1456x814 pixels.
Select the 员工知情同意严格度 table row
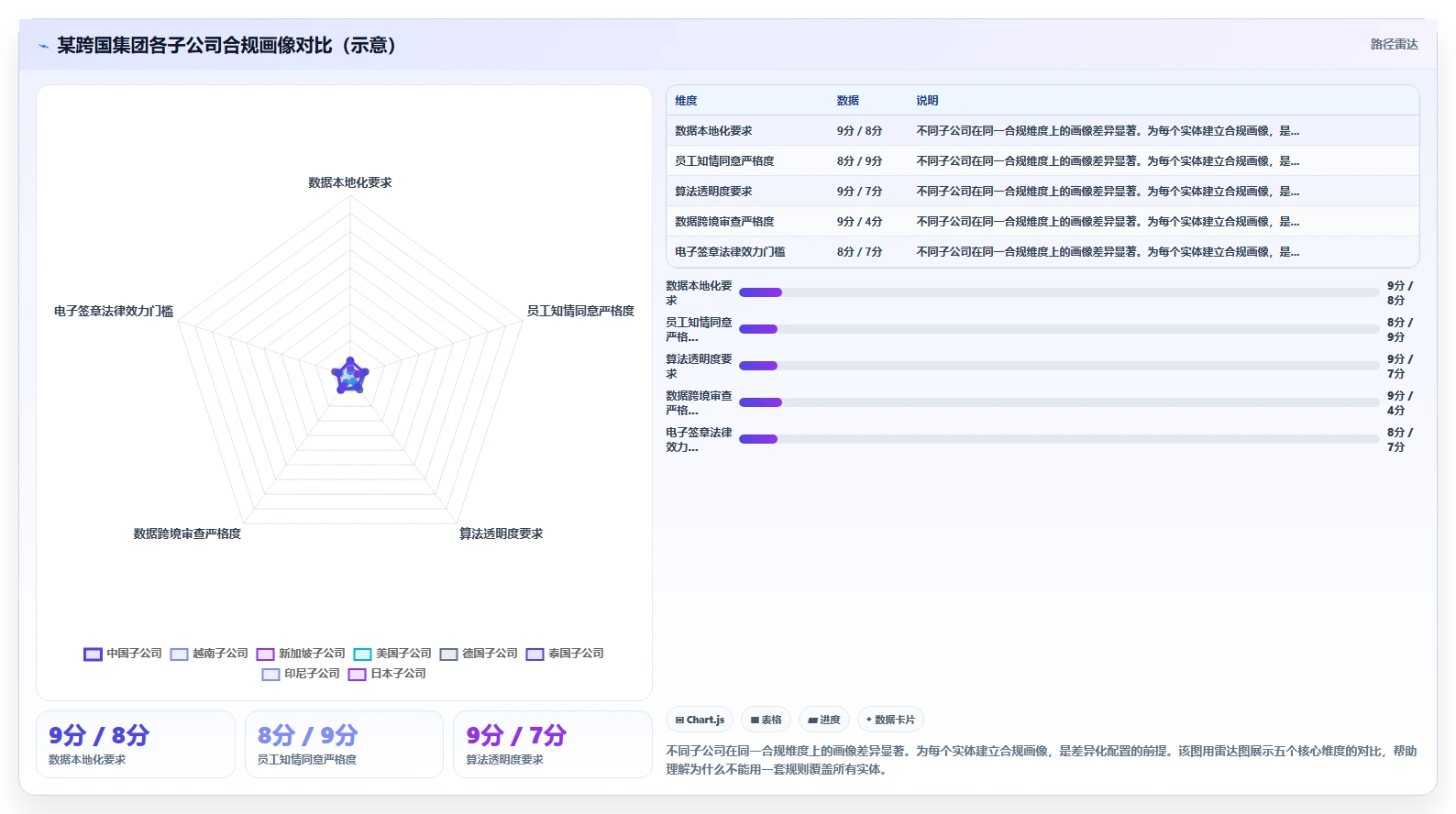pos(1042,161)
